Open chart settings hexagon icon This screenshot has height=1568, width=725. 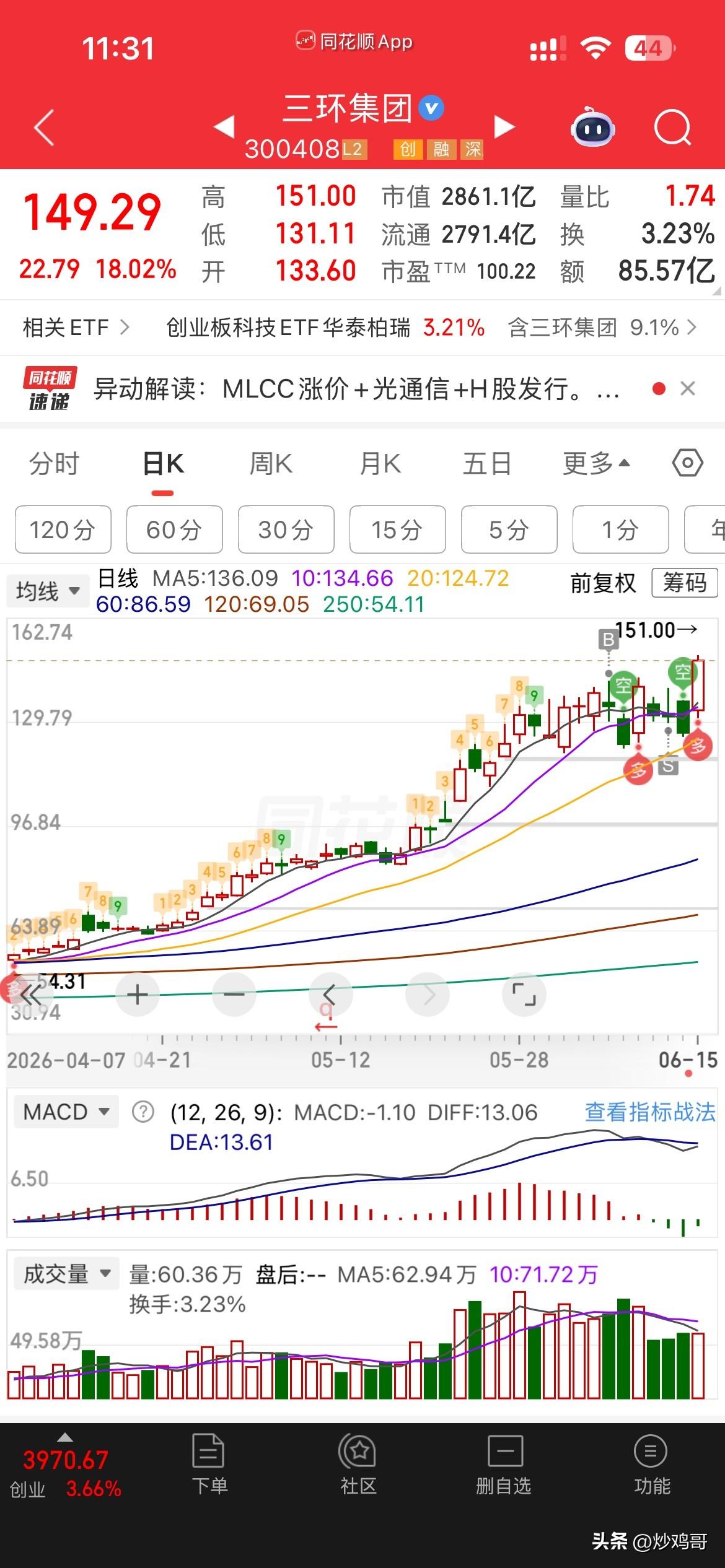687,463
